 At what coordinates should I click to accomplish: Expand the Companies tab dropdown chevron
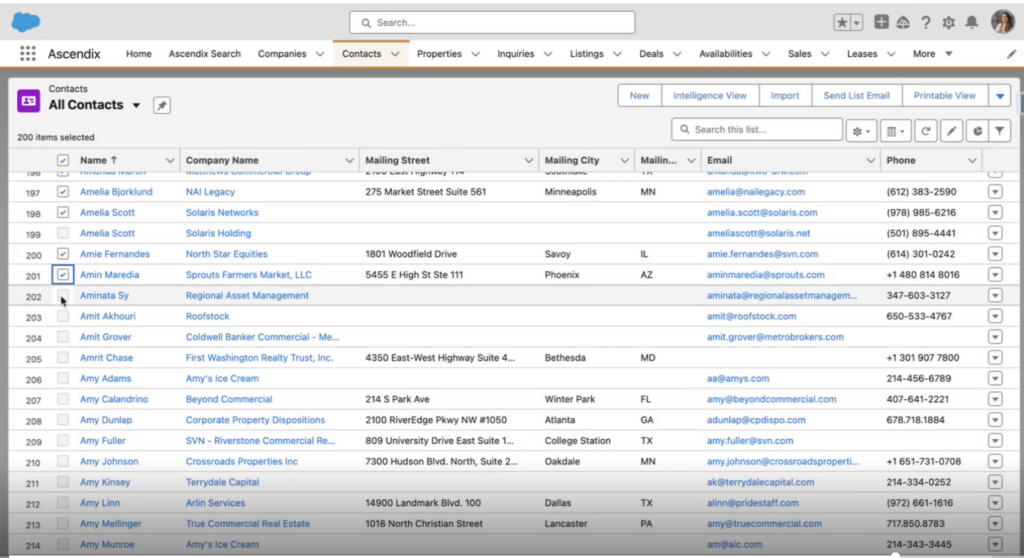(x=319, y=54)
